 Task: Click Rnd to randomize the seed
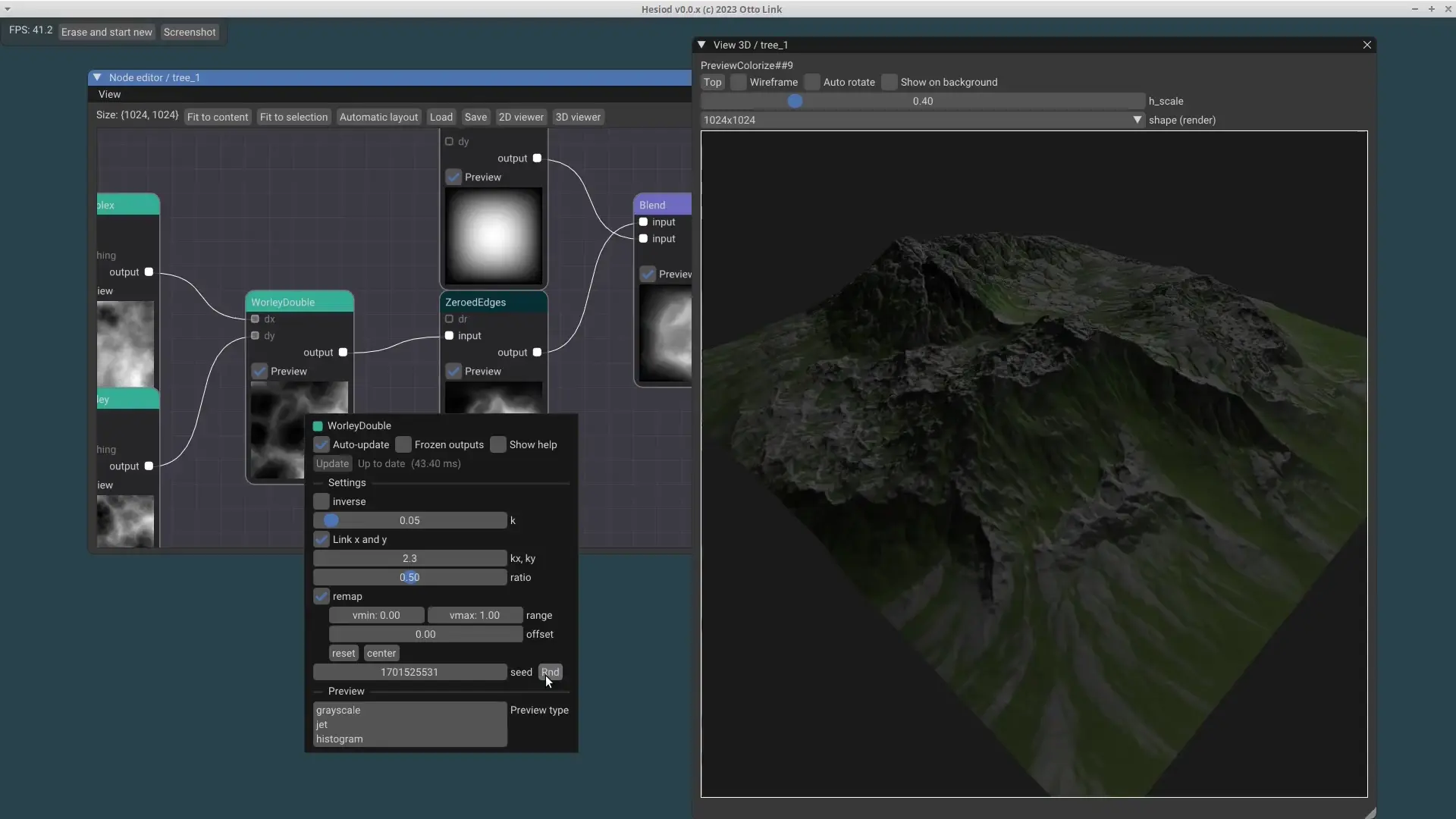(550, 672)
